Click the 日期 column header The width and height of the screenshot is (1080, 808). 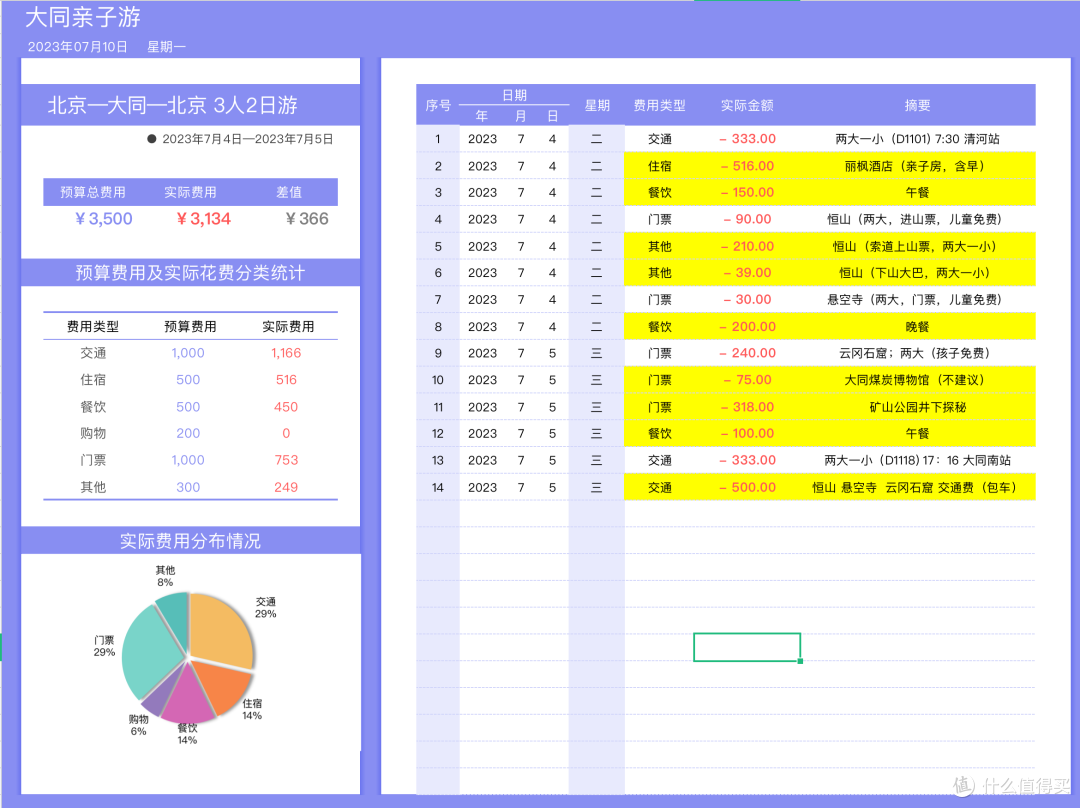tap(515, 95)
